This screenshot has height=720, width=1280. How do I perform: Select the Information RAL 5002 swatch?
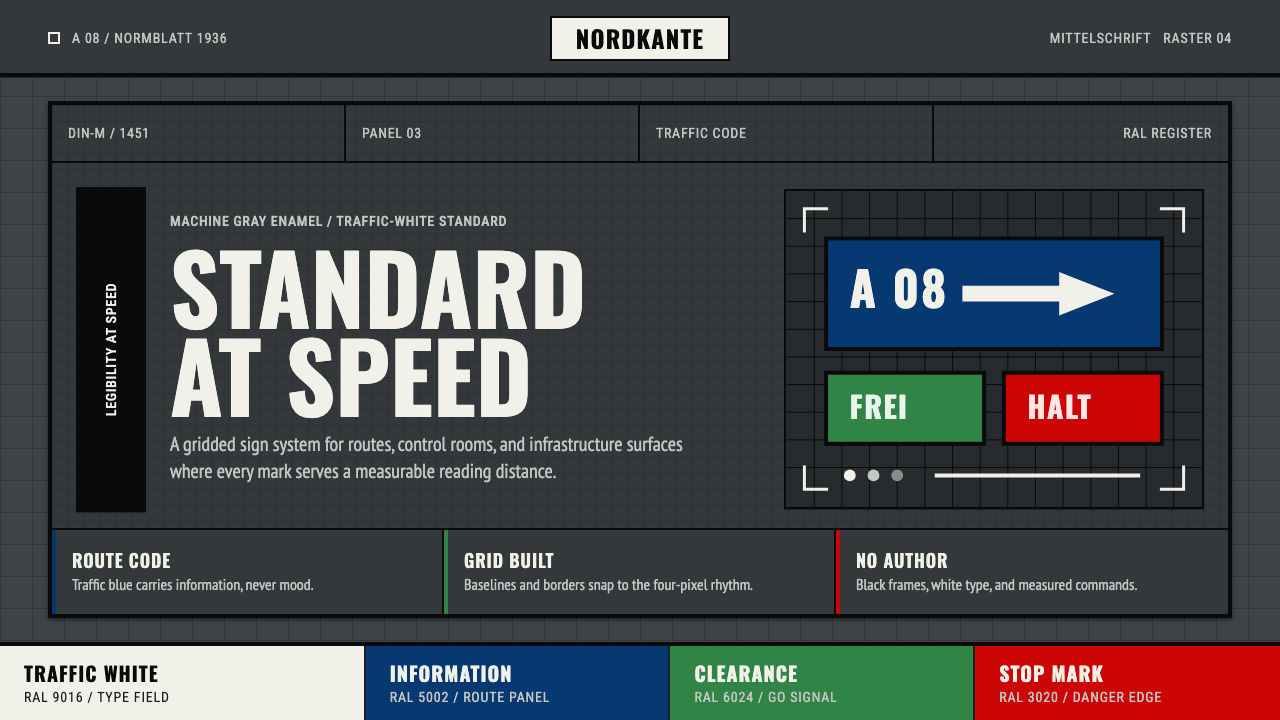(517, 683)
